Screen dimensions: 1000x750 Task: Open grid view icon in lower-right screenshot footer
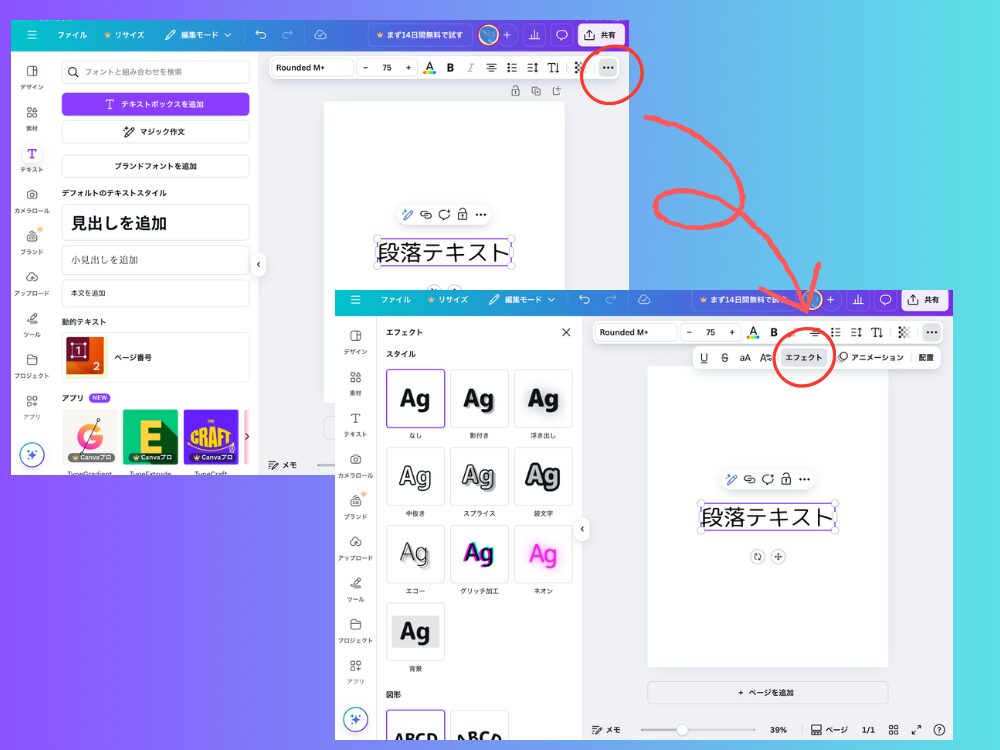pos(893,730)
